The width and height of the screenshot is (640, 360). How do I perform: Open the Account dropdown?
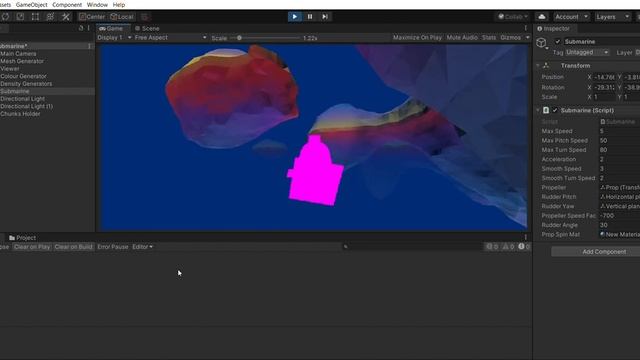pyautogui.click(x=571, y=17)
